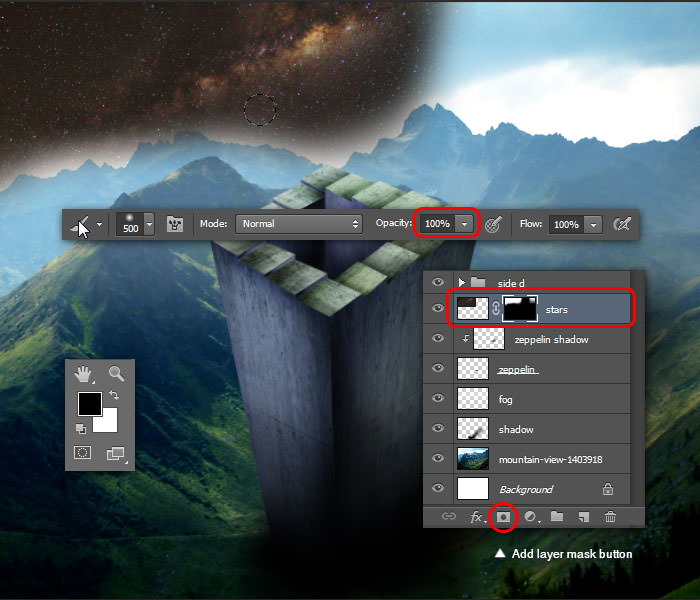Create new fill or adjustment layer

click(530, 517)
